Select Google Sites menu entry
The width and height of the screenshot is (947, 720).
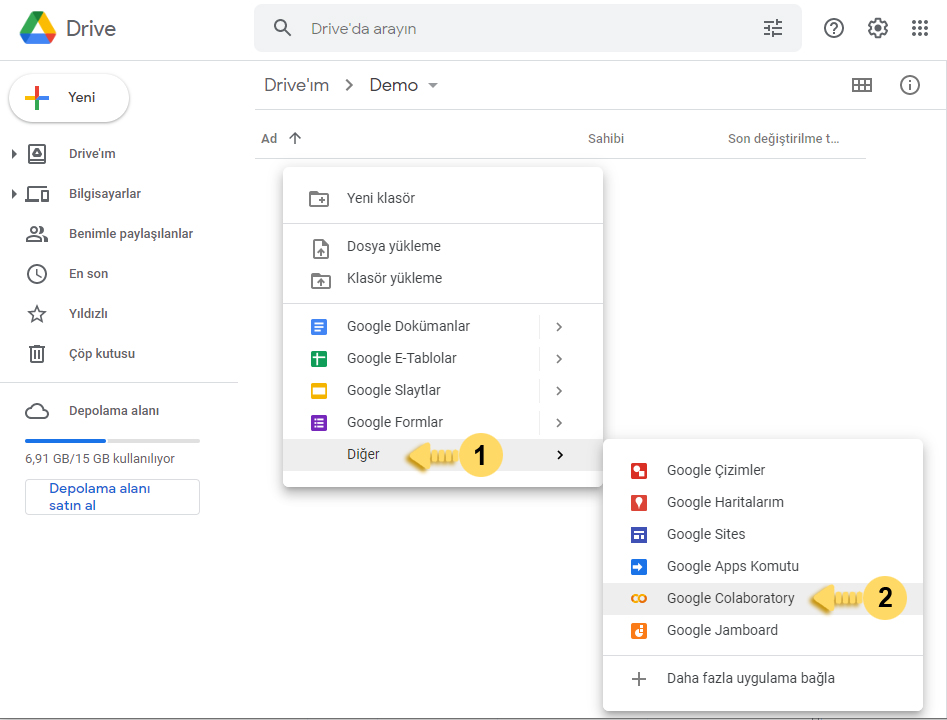763,535
